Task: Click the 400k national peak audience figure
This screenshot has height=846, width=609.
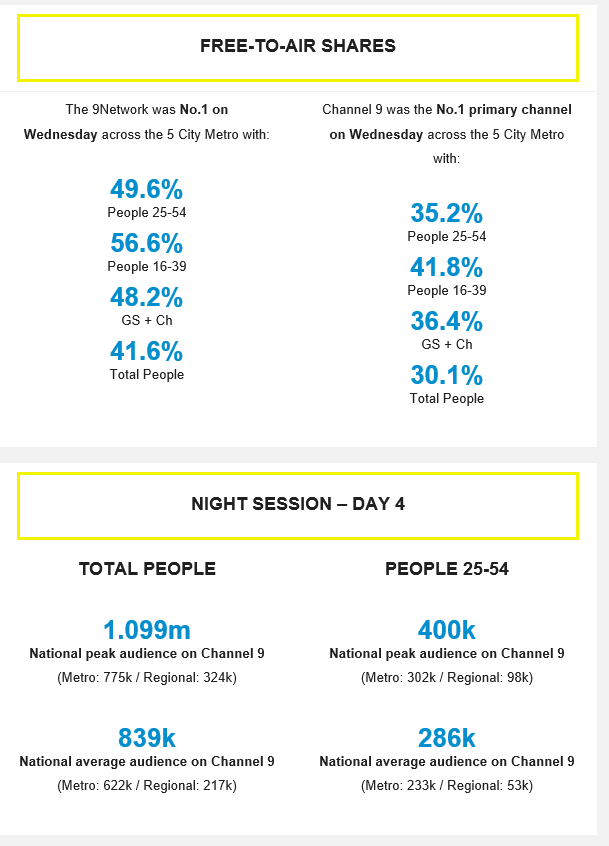Action: pos(447,630)
